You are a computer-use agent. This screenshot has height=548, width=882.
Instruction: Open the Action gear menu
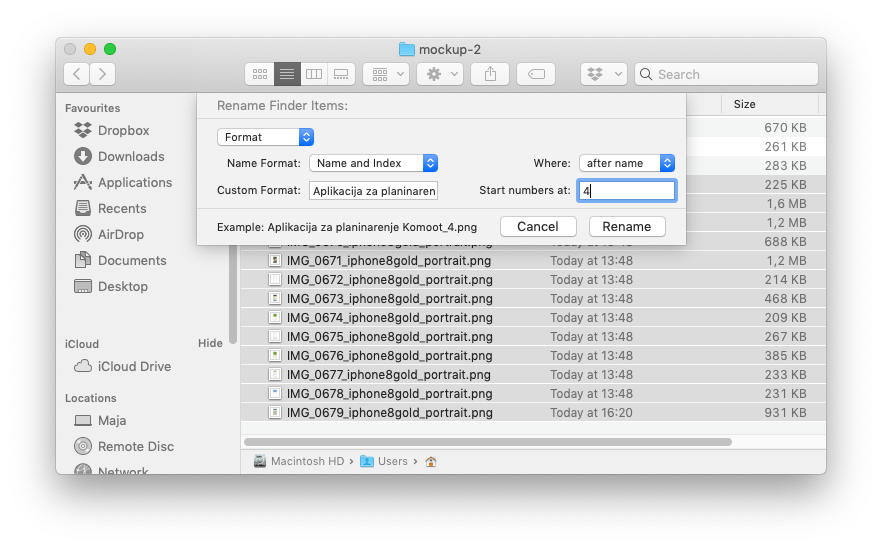click(x=440, y=74)
